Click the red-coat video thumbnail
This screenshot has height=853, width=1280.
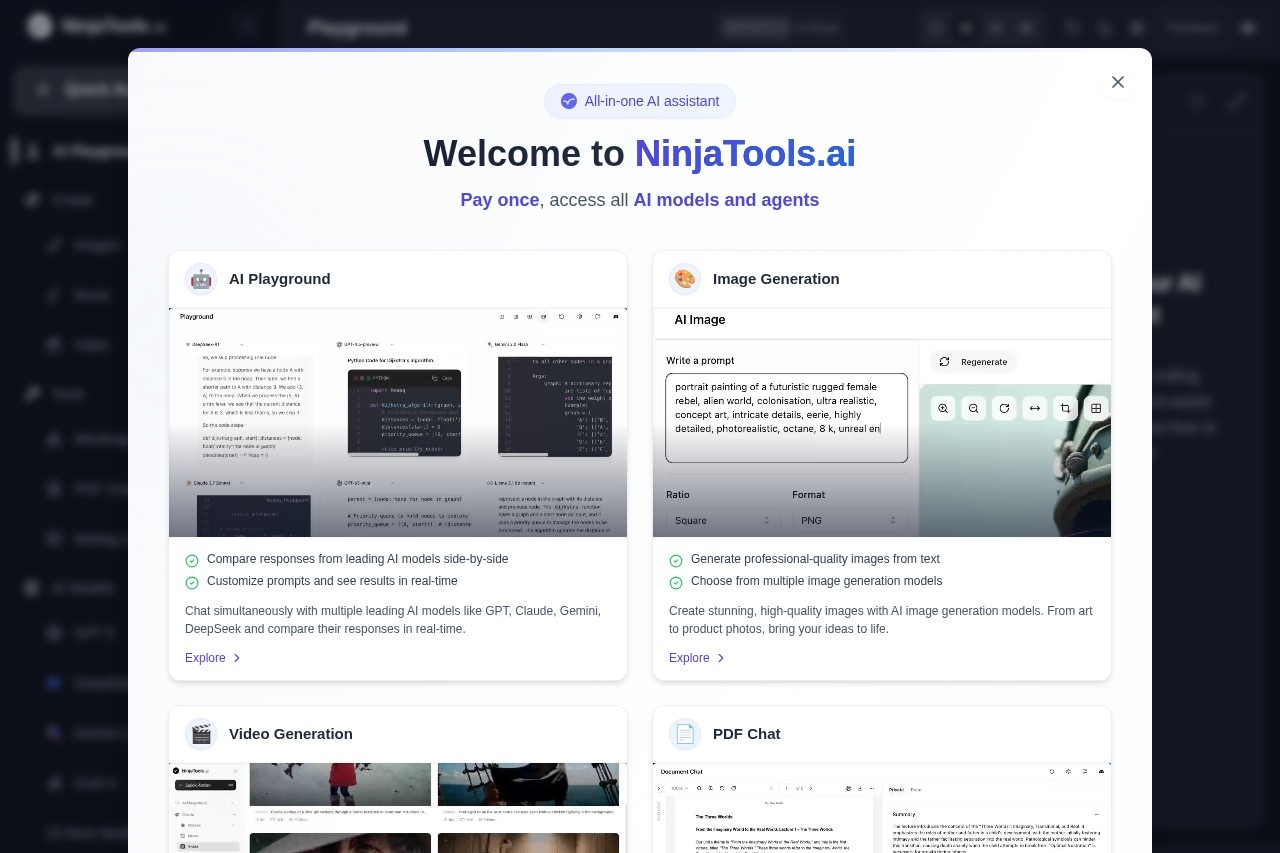[340, 784]
